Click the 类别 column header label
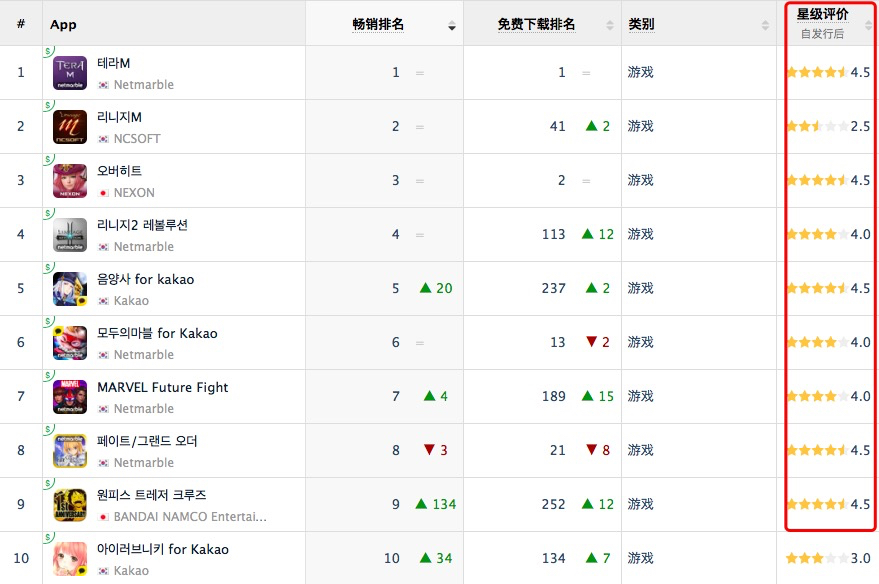The image size is (879, 584). coord(641,25)
